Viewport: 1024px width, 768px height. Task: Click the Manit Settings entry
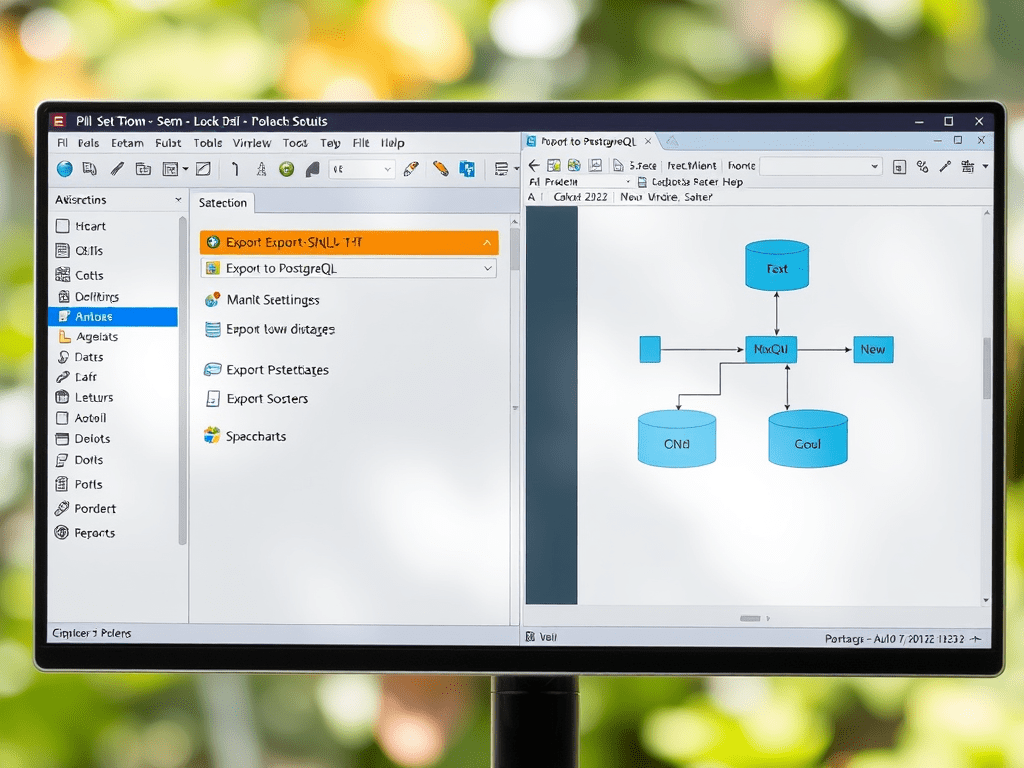(272, 300)
